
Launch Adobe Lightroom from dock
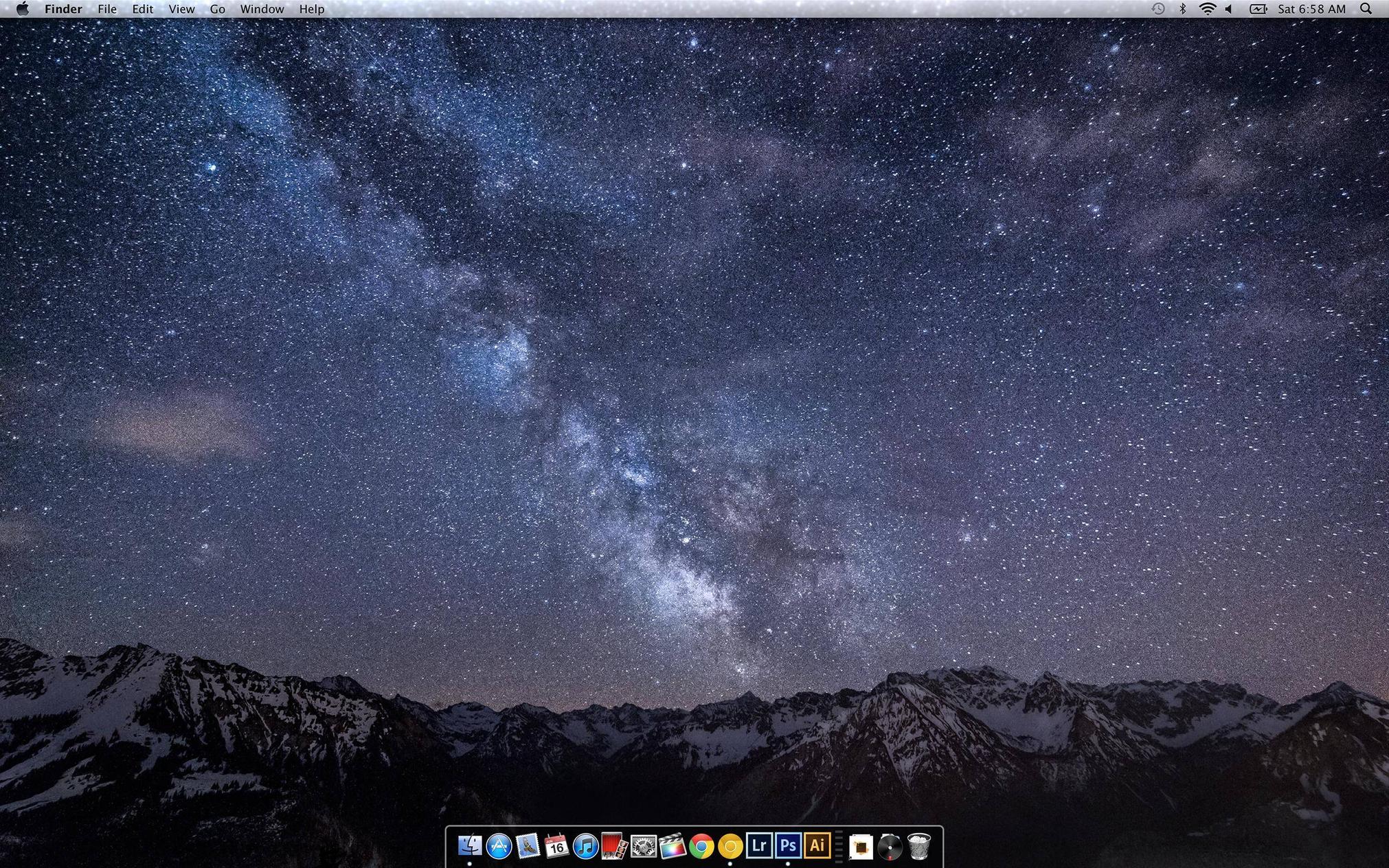point(759,845)
